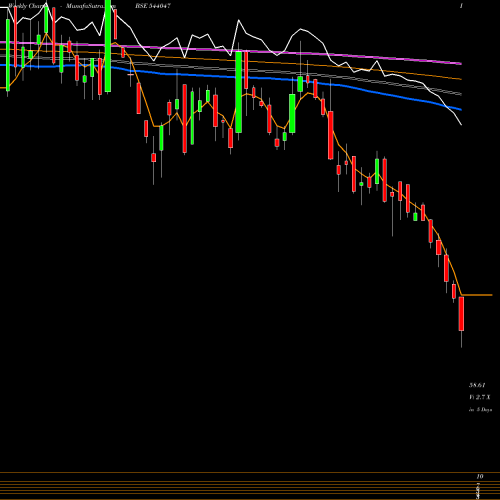Viewport: 500px width, 500px height.
Task: Click the 'Weekly Chart' title text
Action: point(29,6)
